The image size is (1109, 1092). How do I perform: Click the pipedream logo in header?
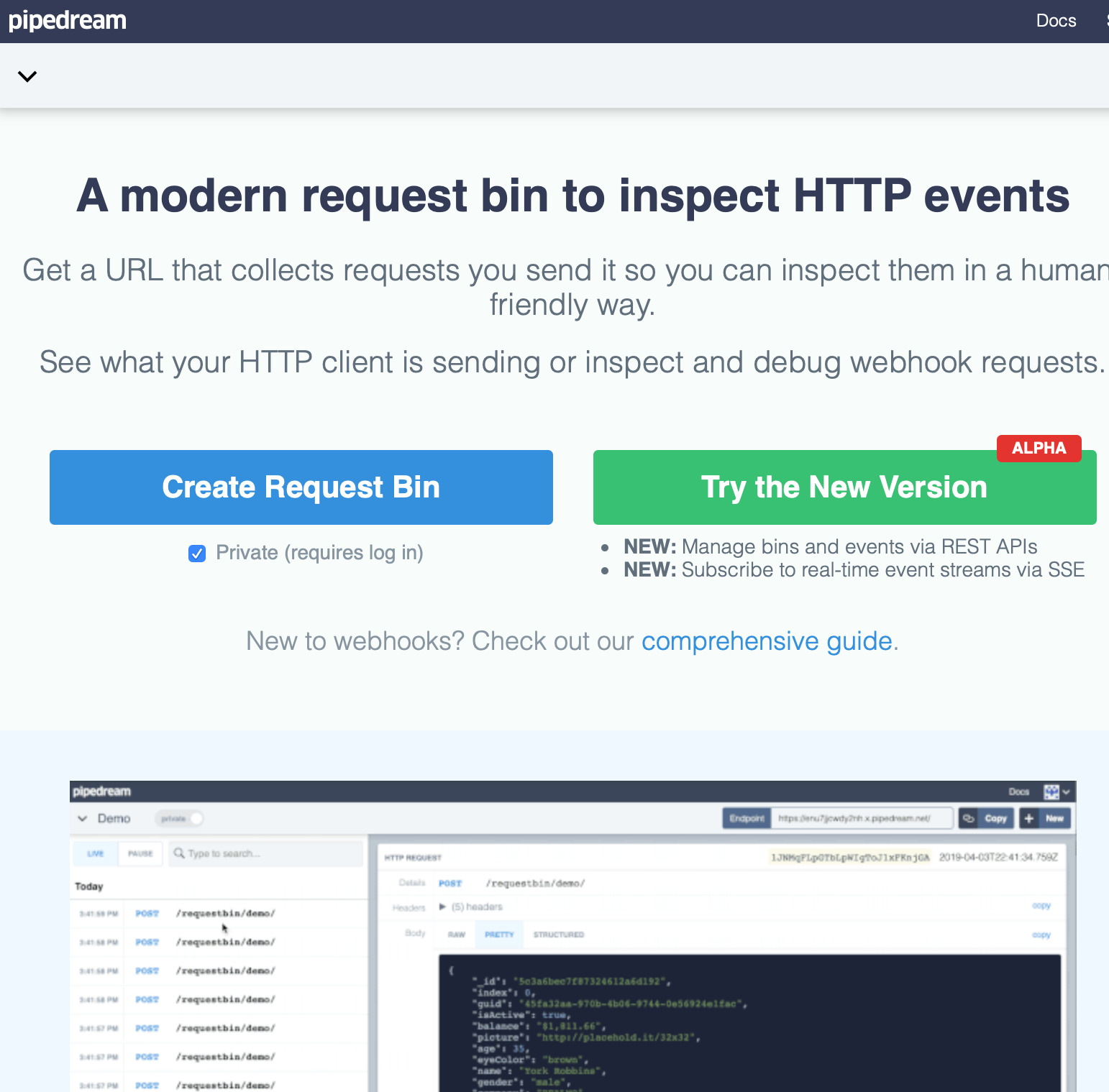tap(68, 20)
